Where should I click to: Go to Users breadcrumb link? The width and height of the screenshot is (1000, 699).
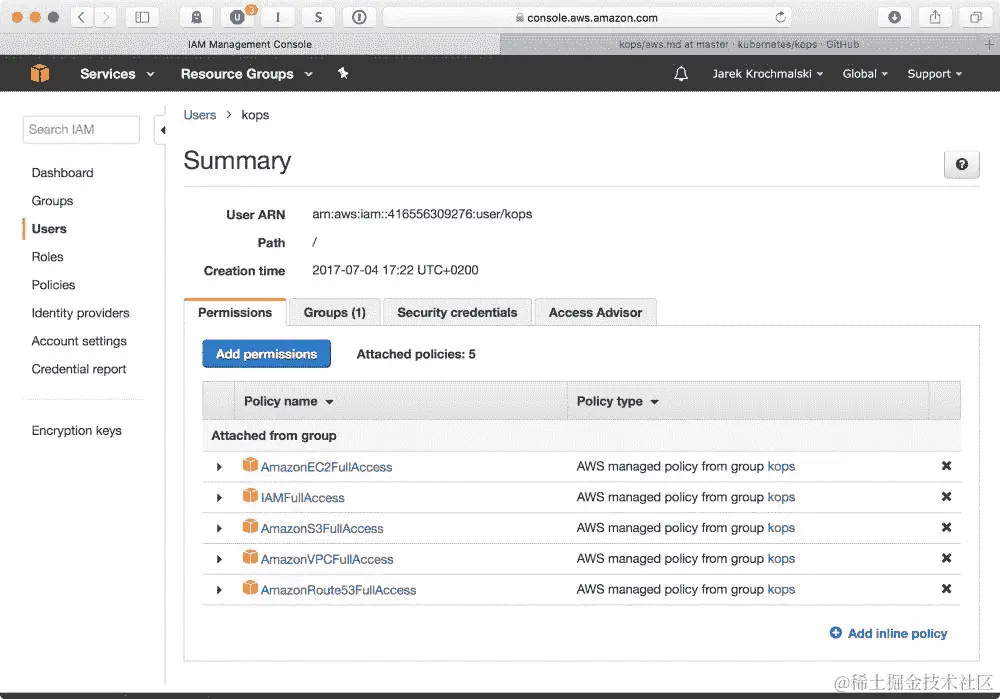click(x=200, y=115)
